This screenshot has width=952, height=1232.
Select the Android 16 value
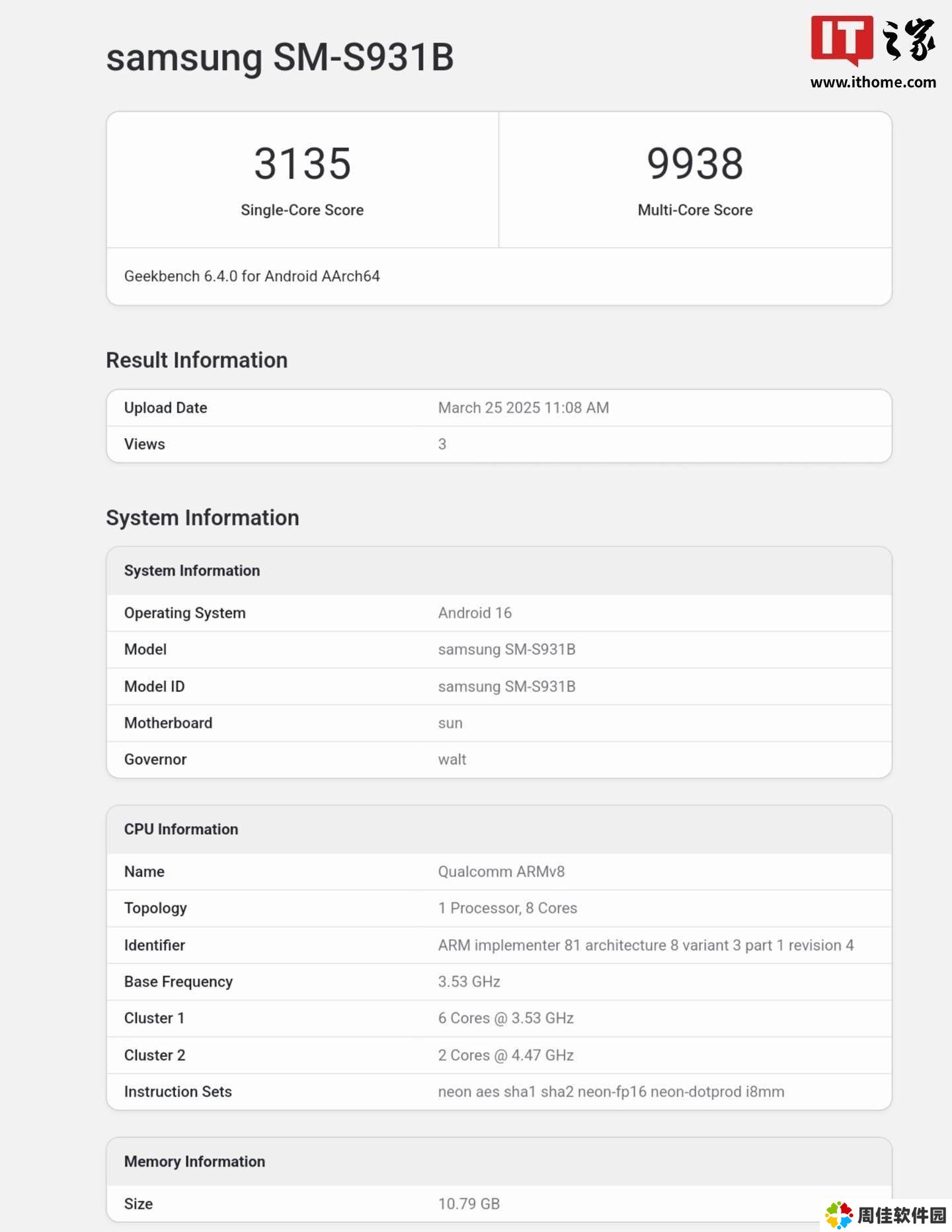pos(475,613)
